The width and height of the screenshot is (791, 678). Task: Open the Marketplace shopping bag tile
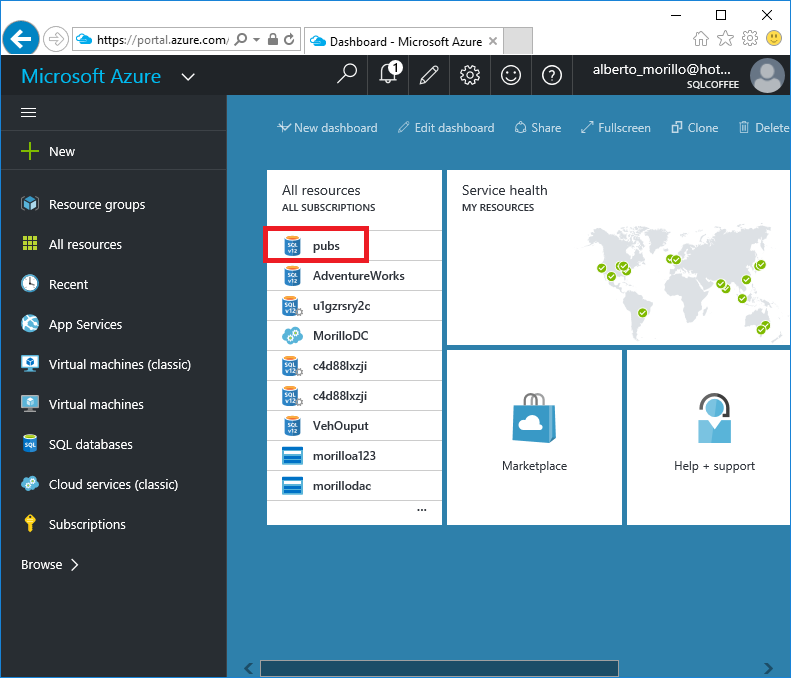pos(534,418)
